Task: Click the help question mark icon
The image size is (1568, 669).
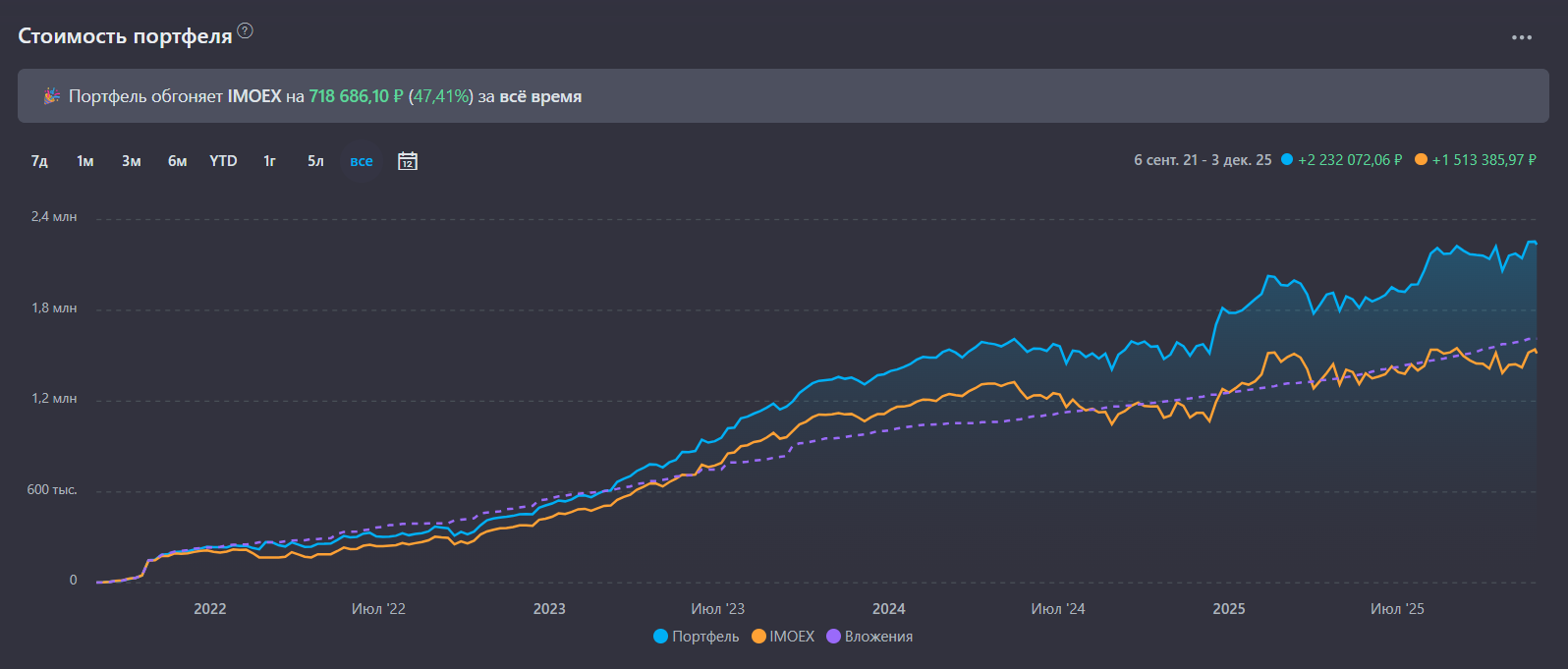Action: [x=246, y=30]
